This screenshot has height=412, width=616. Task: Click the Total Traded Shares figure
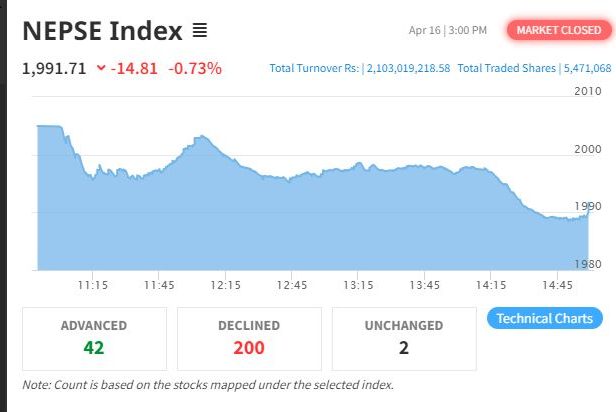tap(589, 69)
